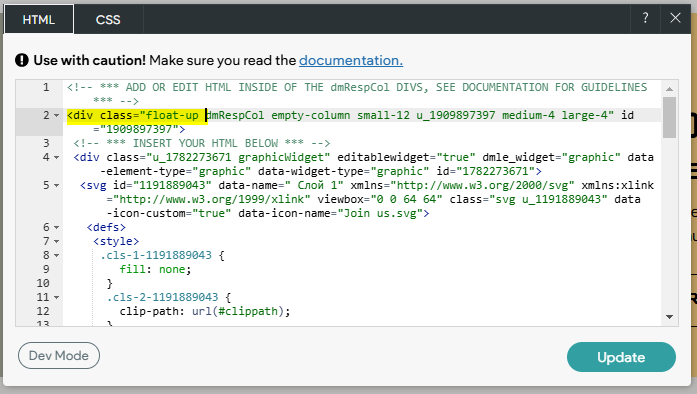
Task: Switch to the HTML tab
Action: pyautogui.click(x=39, y=20)
